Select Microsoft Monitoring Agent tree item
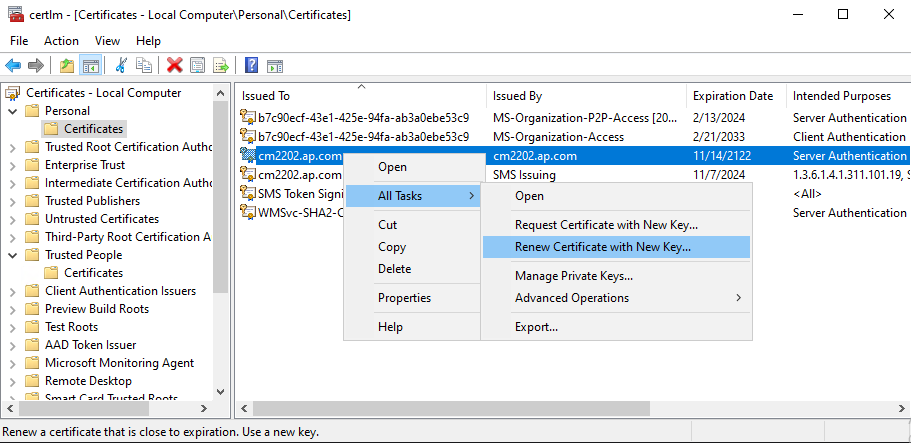The height and width of the screenshot is (443, 911). pos(119,363)
